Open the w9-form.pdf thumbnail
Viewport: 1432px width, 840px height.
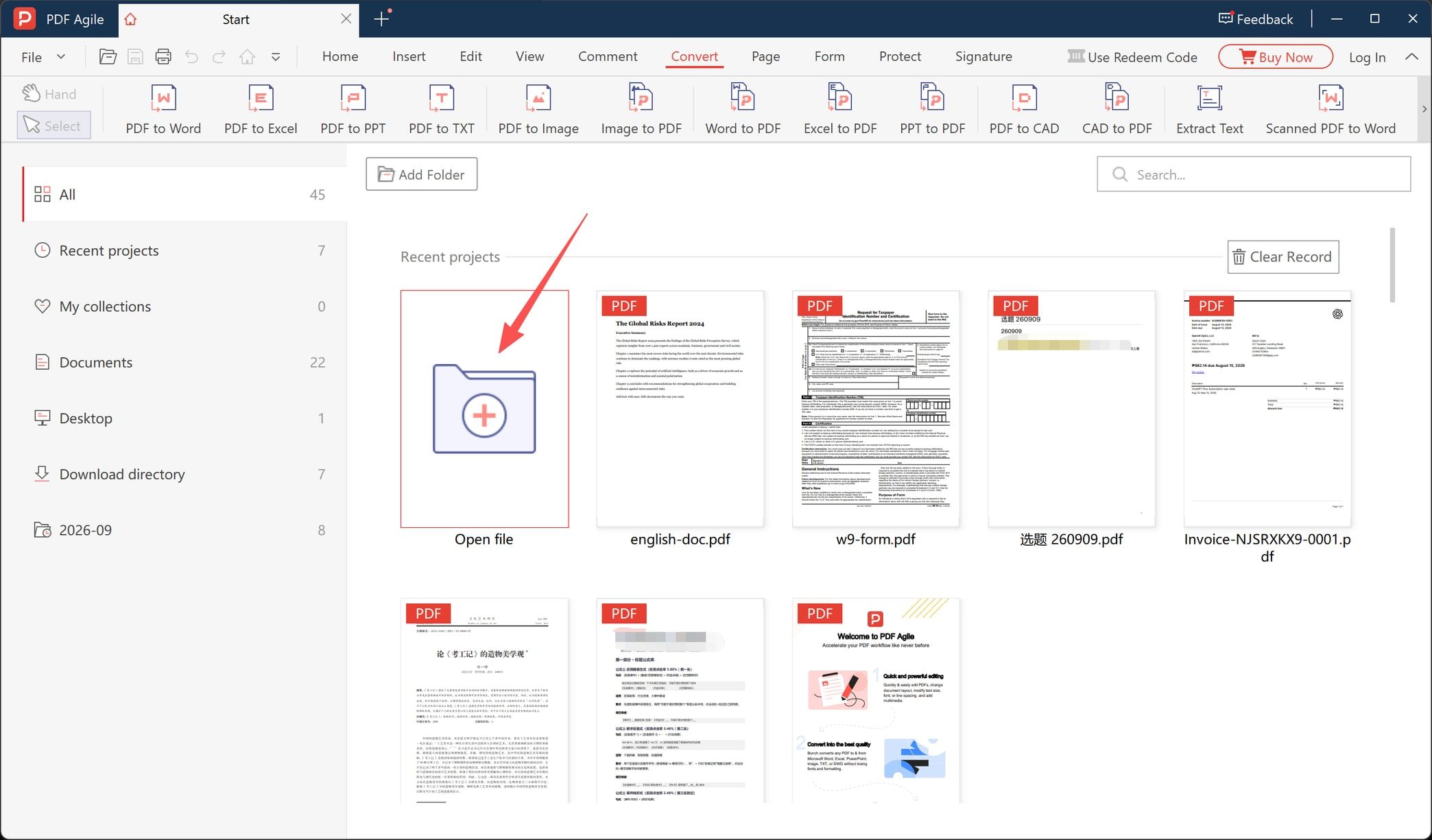pyautogui.click(x=876, y=409)
